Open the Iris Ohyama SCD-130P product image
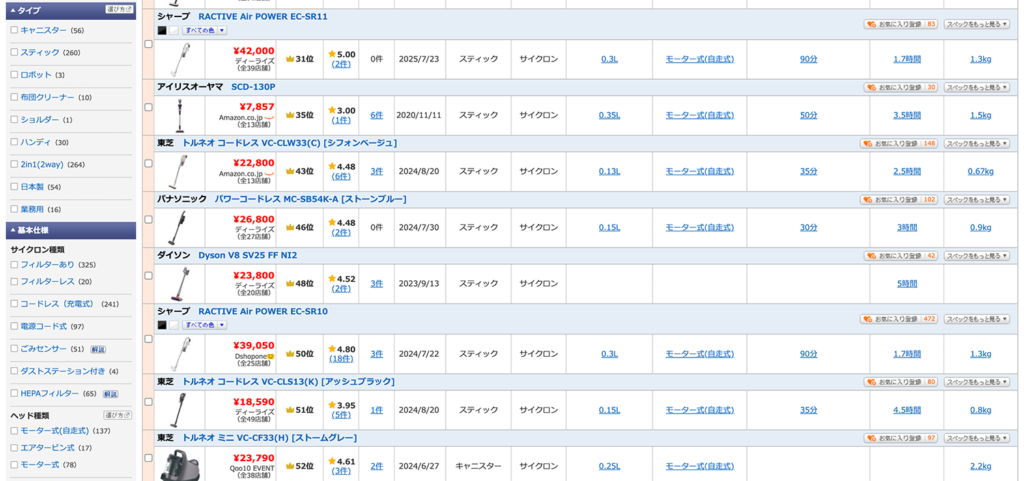 (x=181, y=116)
